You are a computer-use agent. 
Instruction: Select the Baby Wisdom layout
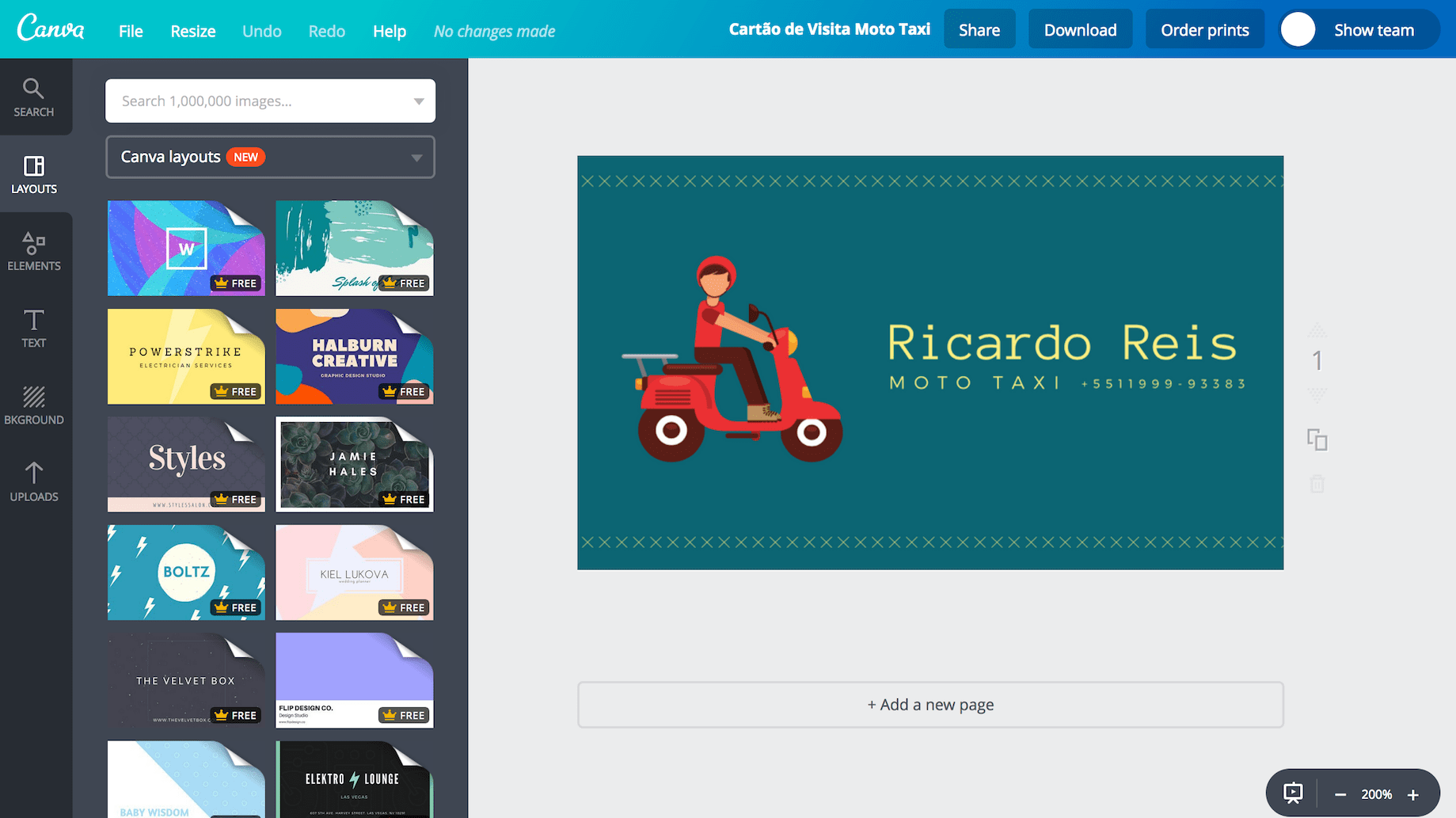186,779
